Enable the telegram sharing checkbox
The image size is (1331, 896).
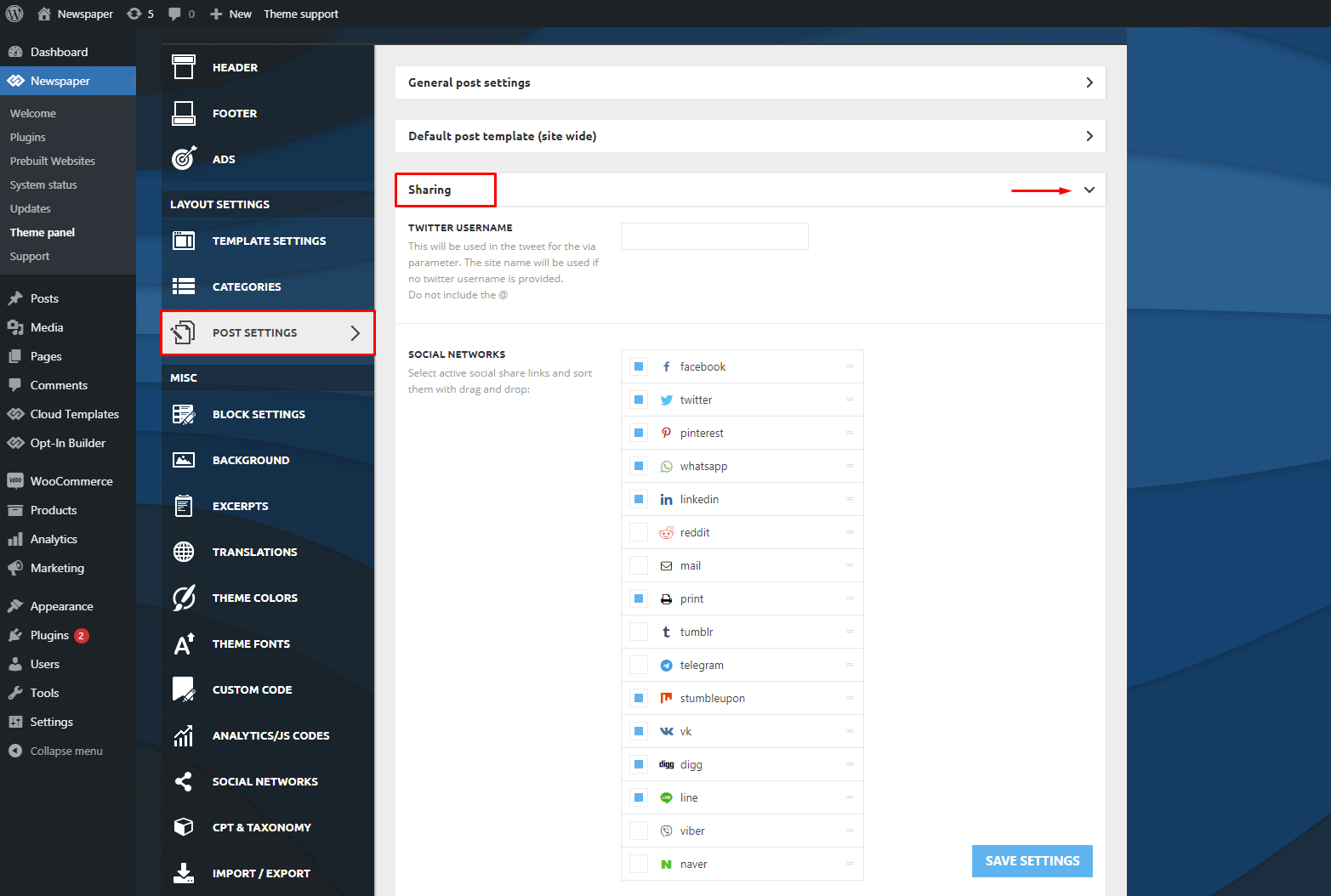pyautogui.click(x=639, y=665)
